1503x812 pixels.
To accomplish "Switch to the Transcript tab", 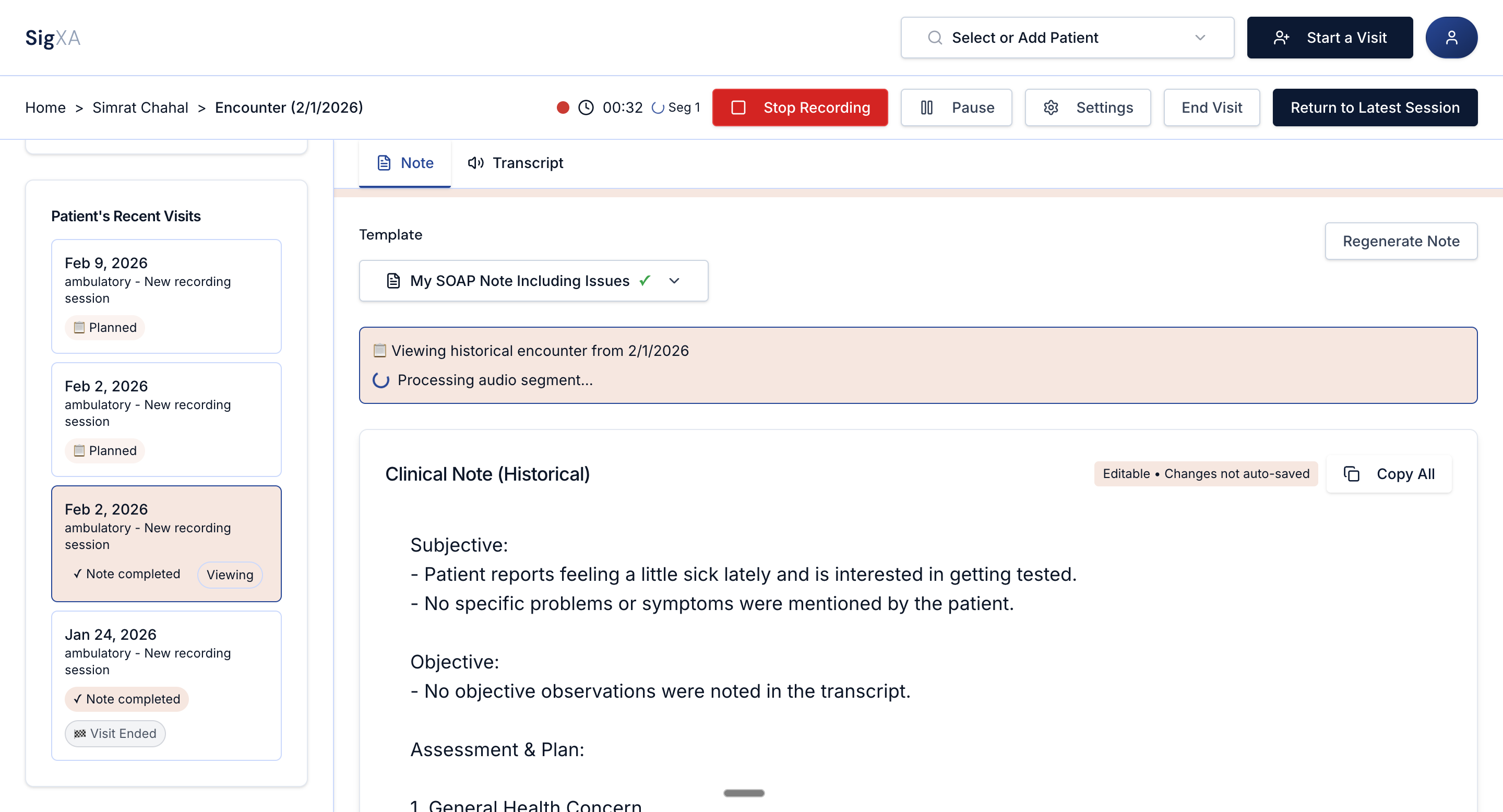I will click(x=515, y=163).
